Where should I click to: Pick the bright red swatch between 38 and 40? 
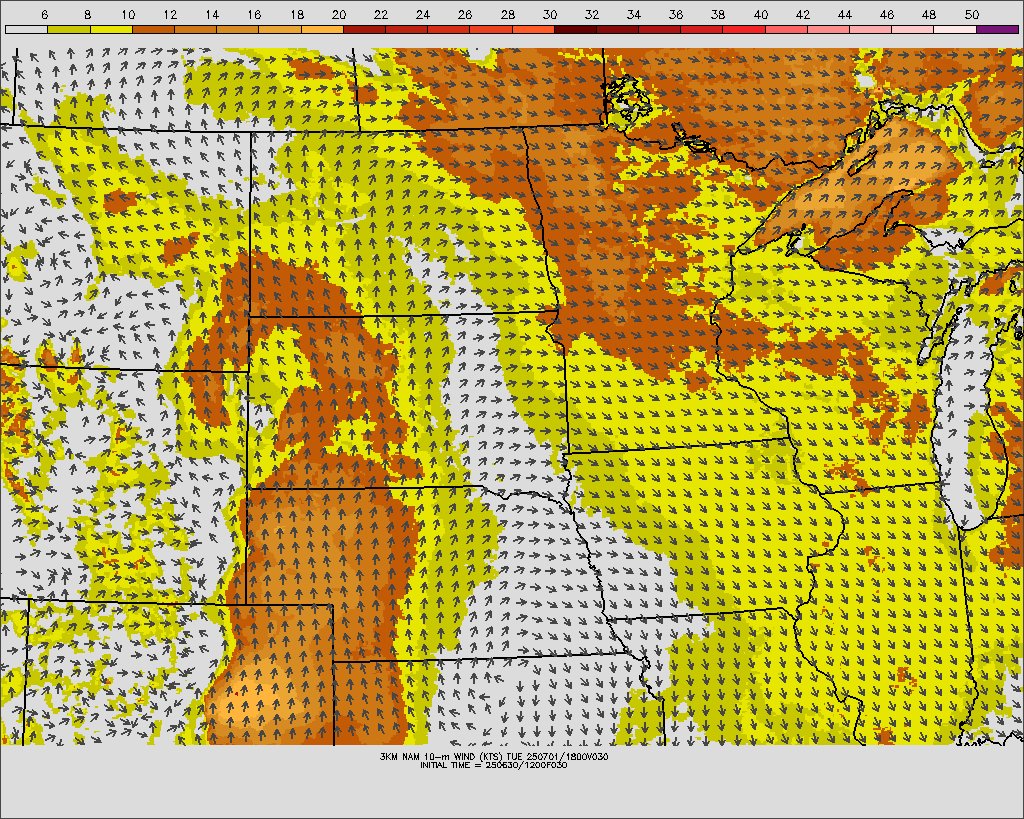744,29
